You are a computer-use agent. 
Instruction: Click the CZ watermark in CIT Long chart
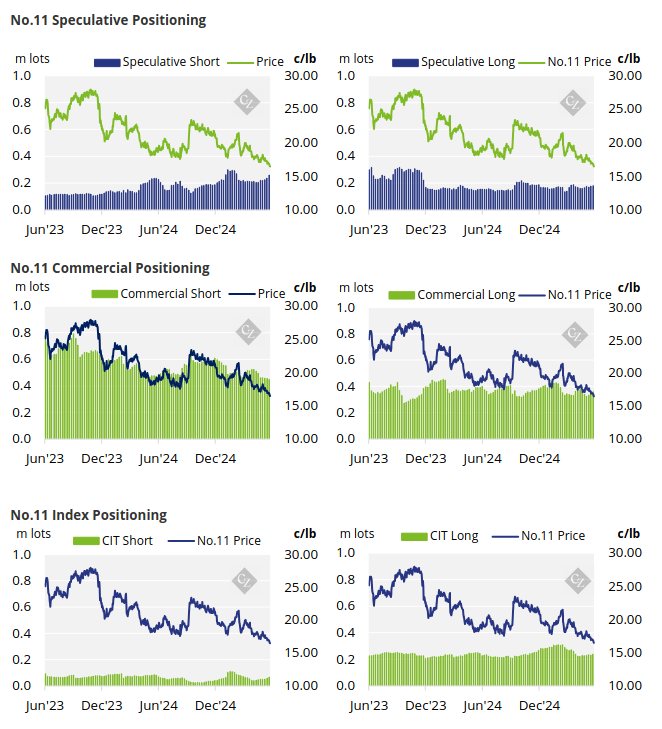point(577,580)
